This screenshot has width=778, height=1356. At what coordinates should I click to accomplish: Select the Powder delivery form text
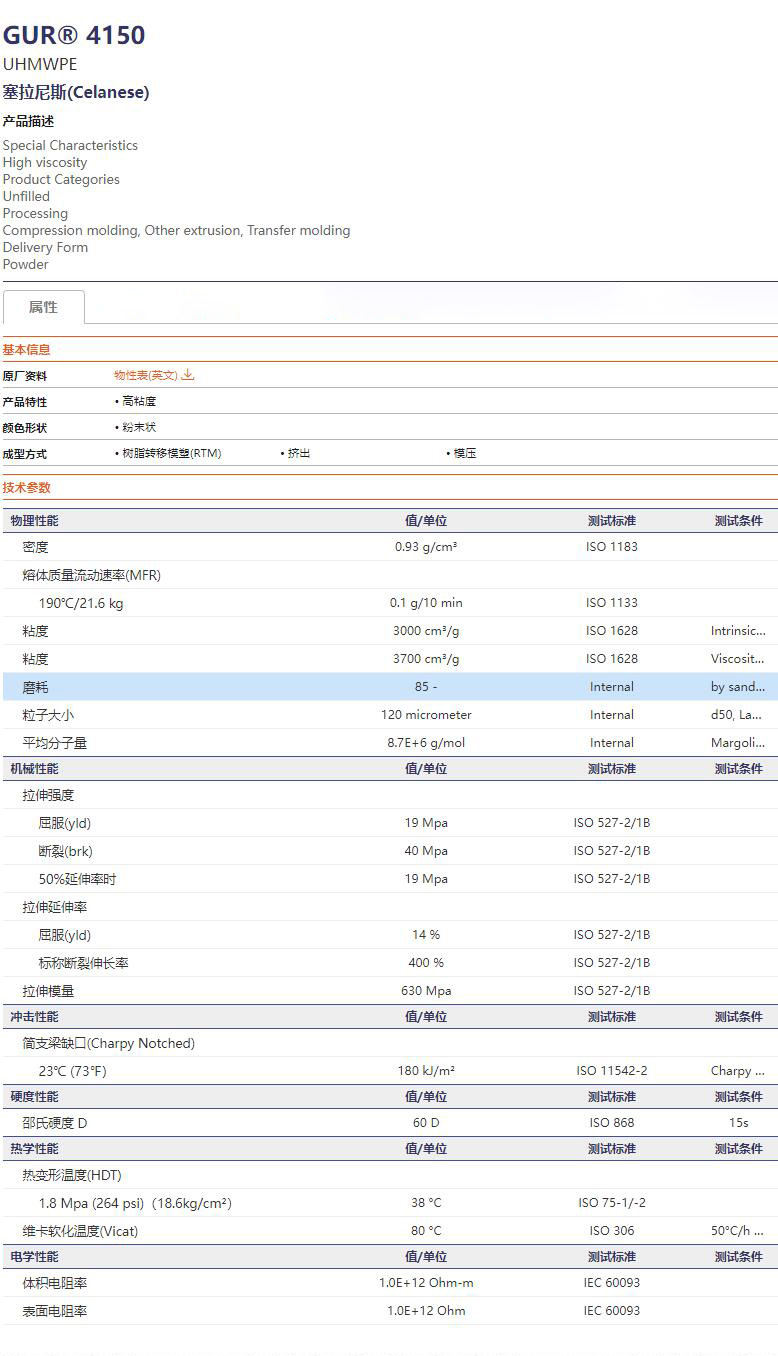coord(26,264)
